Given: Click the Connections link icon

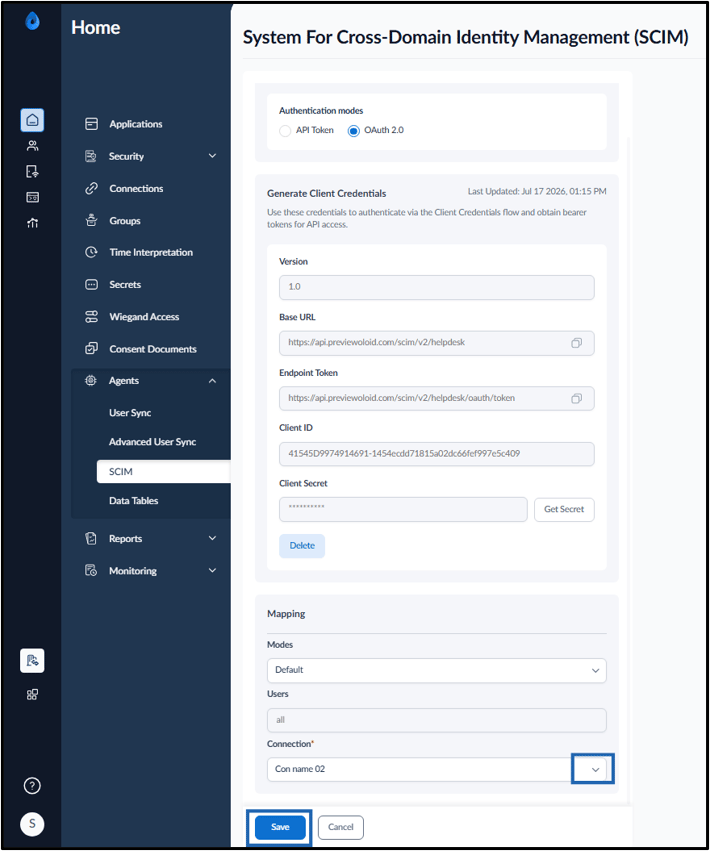Looking at the screenshot, I should 92,188.
